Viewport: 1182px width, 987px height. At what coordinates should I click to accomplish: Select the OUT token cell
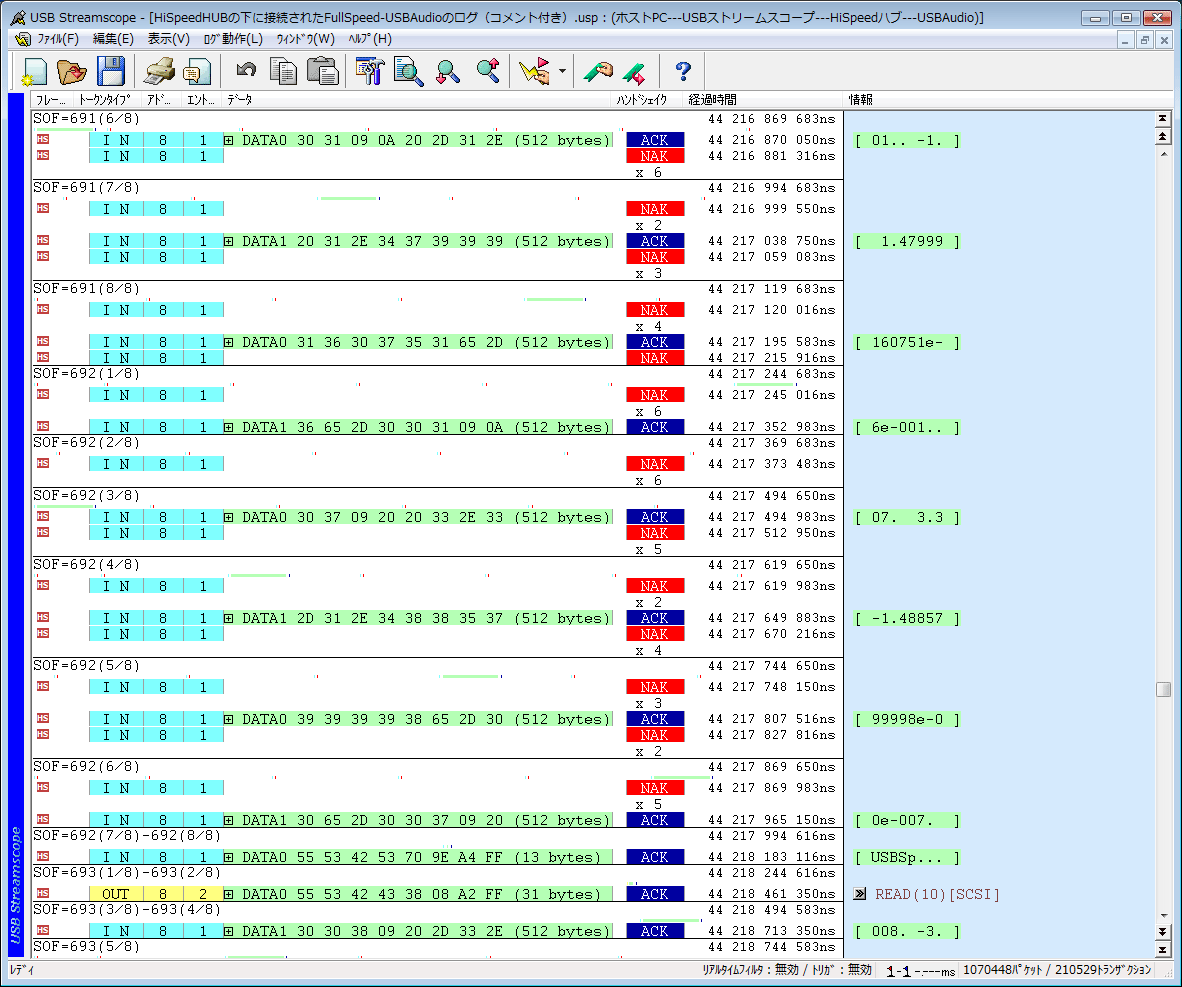[115, 894]
